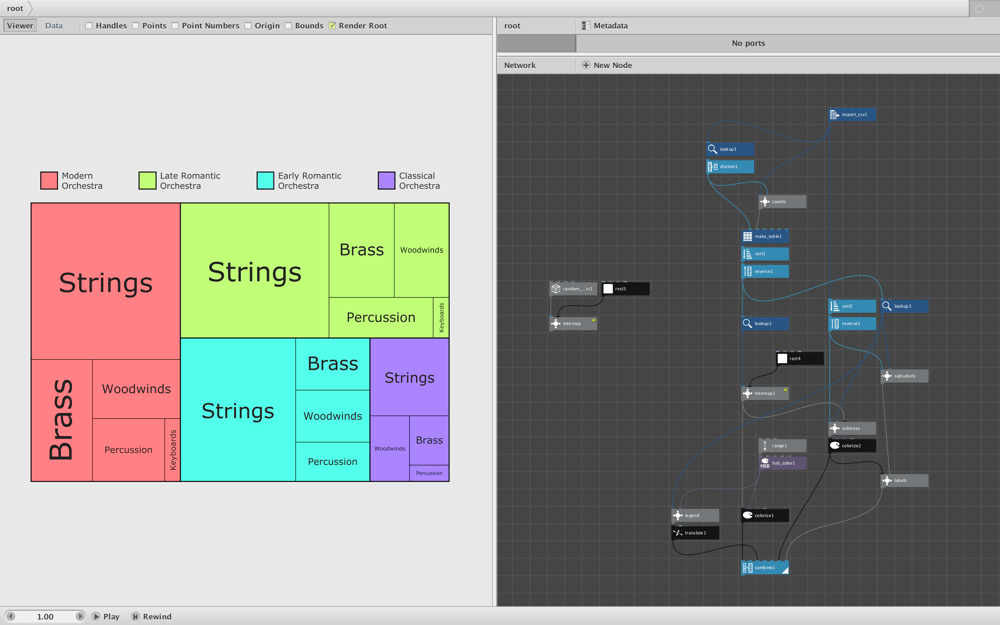The height and width of the screenshot is (625, 1000).
Task: Click the green Percussion treemap block
Action: (381, 317)
